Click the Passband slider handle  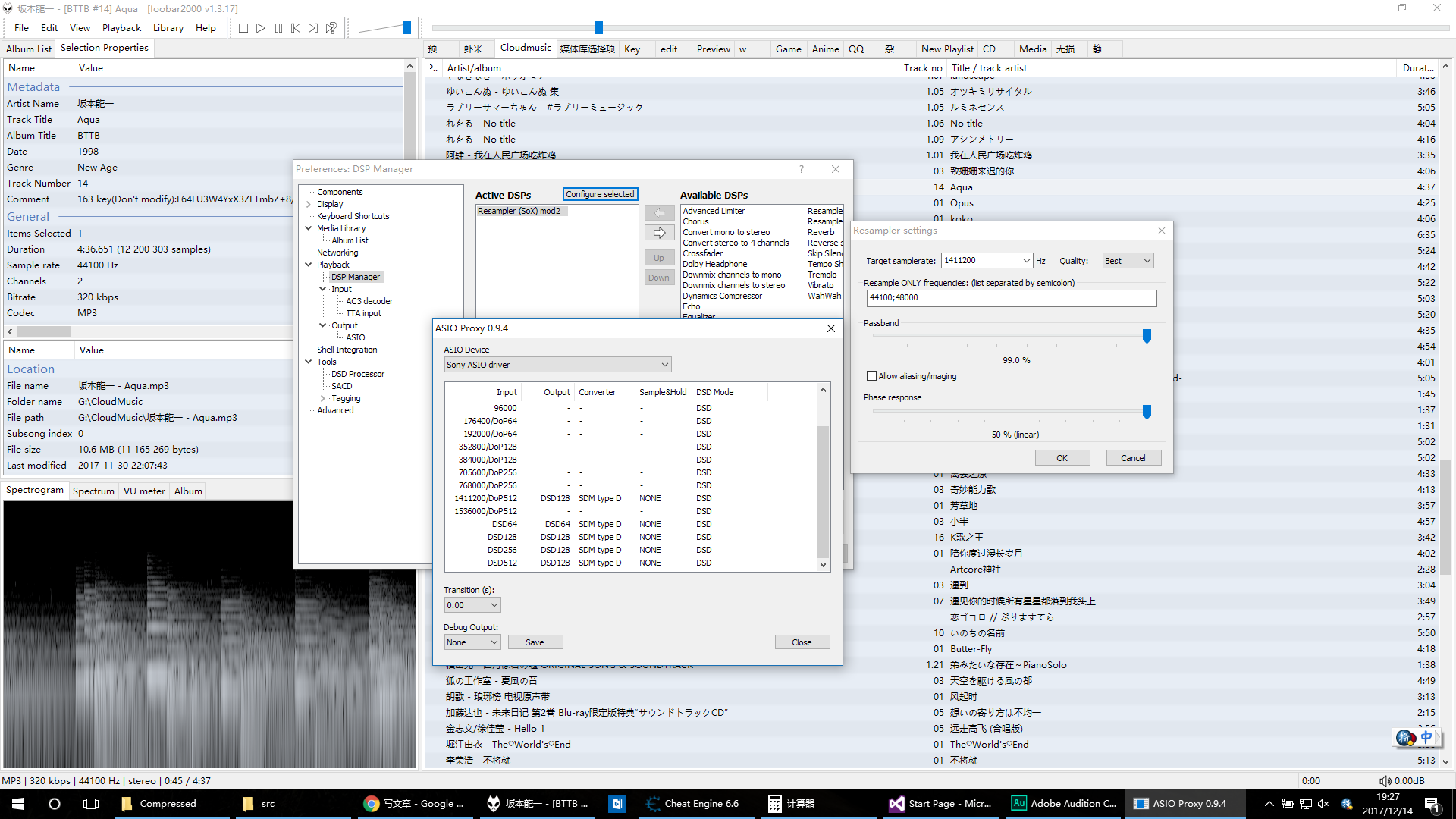click(1147, 336)
